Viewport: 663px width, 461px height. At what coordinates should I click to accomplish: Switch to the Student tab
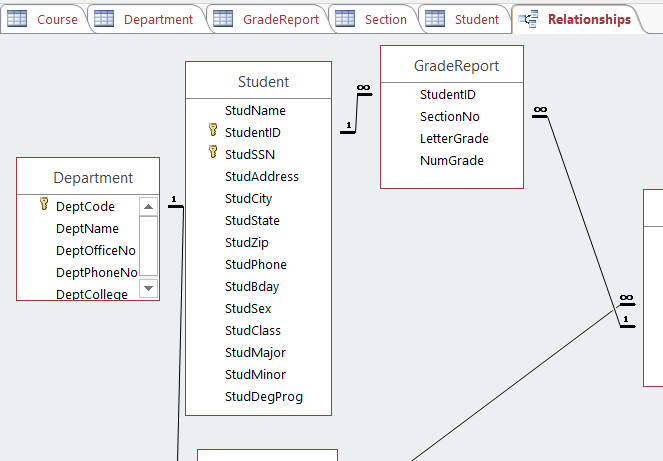coord(464,19)
